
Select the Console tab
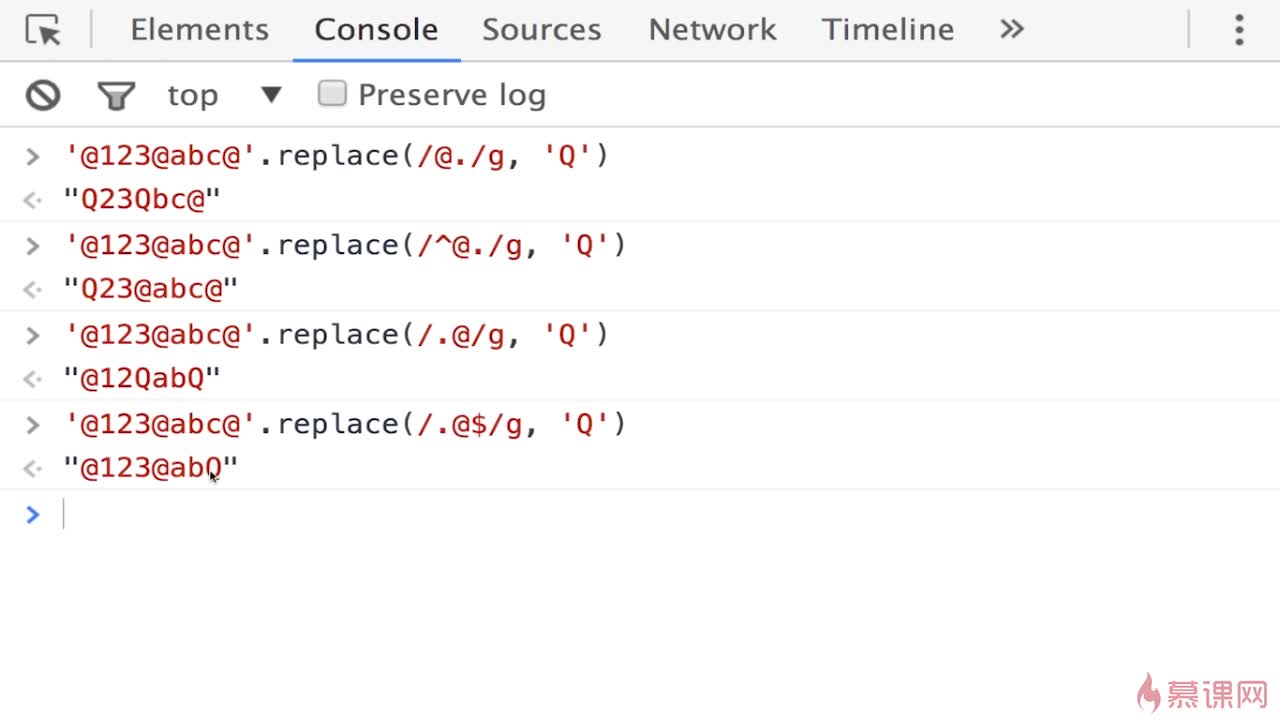pos(376,30)
